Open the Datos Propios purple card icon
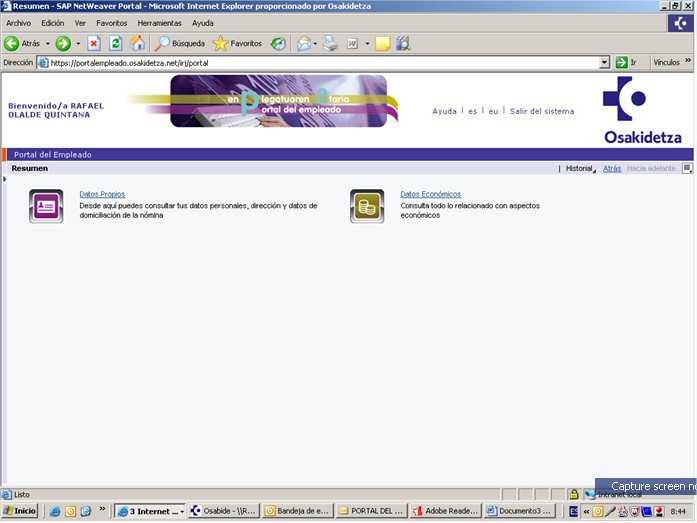Viewport: 697px width, 523px height. [46, 206]
